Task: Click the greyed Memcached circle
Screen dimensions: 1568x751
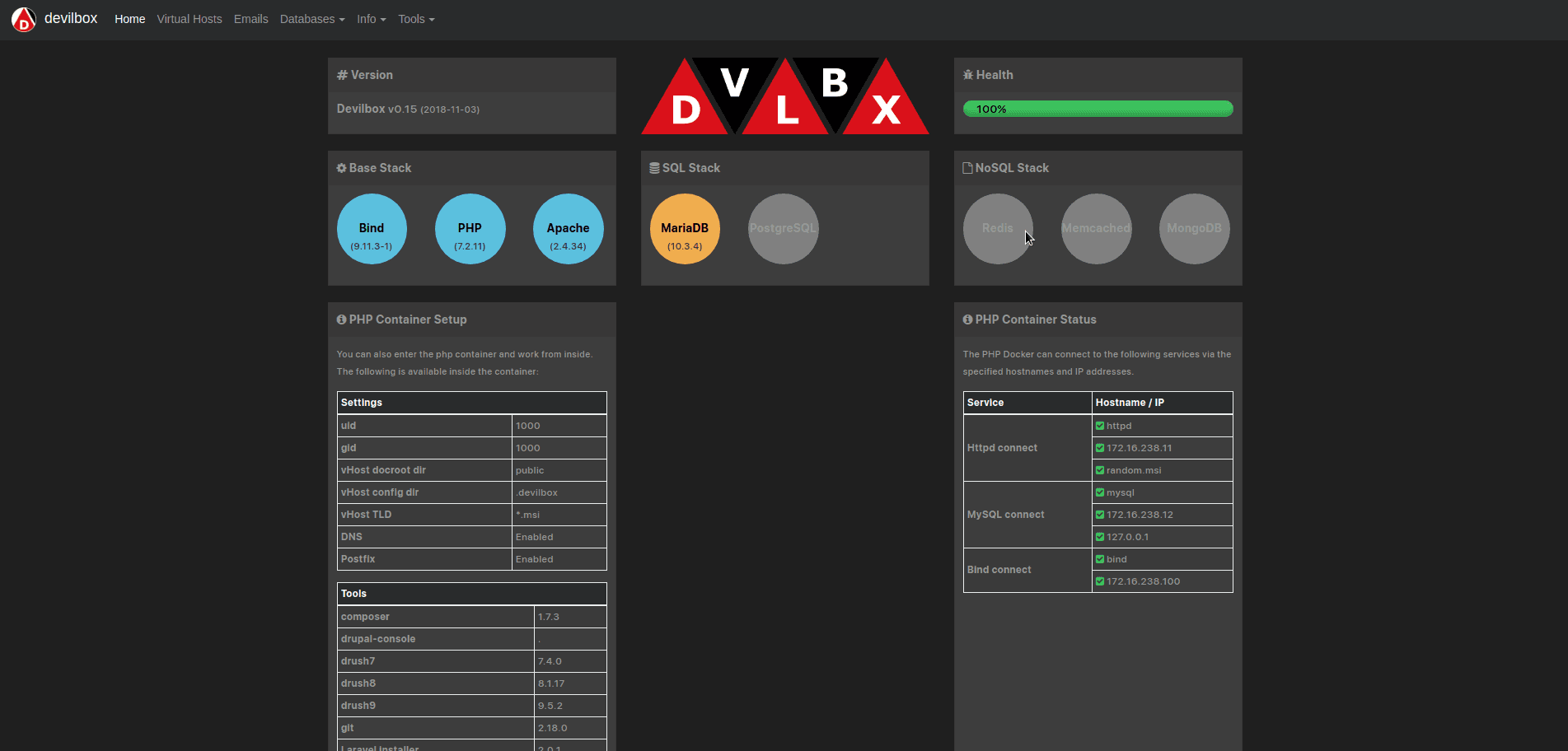Action: tap(1096, 229)
